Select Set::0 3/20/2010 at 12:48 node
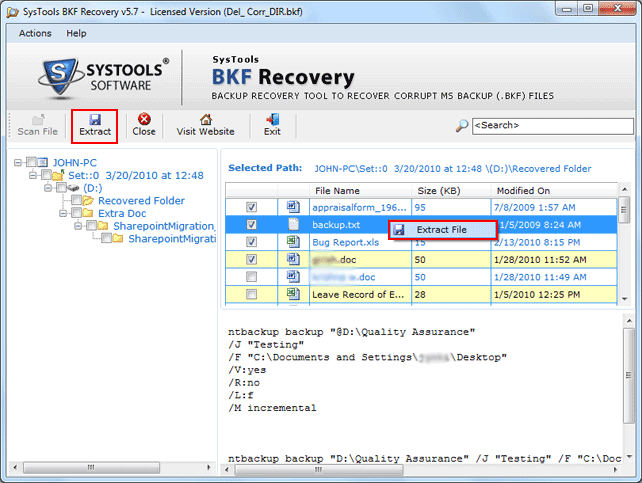The image size is (642, 483). pos(136,175)
